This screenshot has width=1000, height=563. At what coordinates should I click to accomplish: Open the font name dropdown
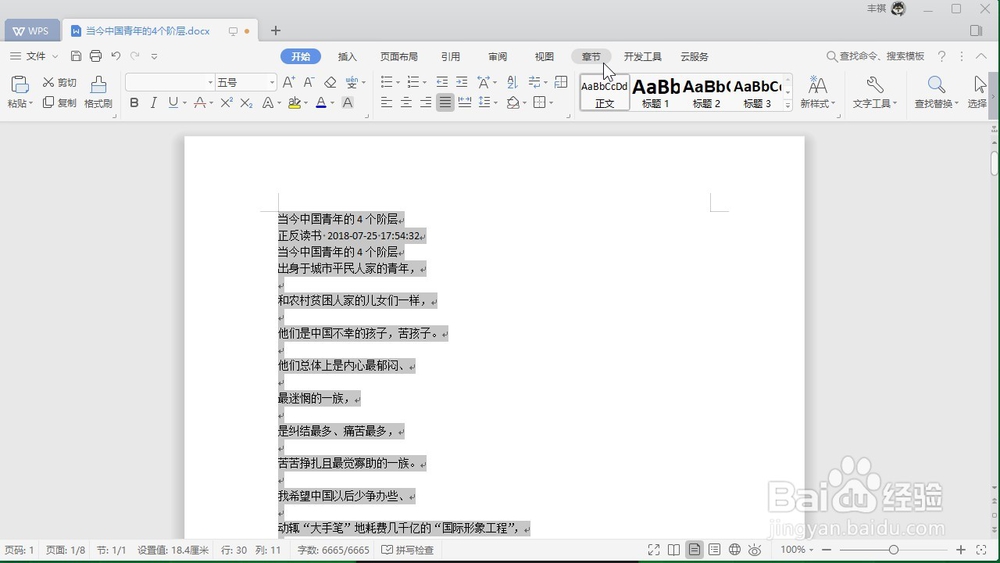point(210,82)
